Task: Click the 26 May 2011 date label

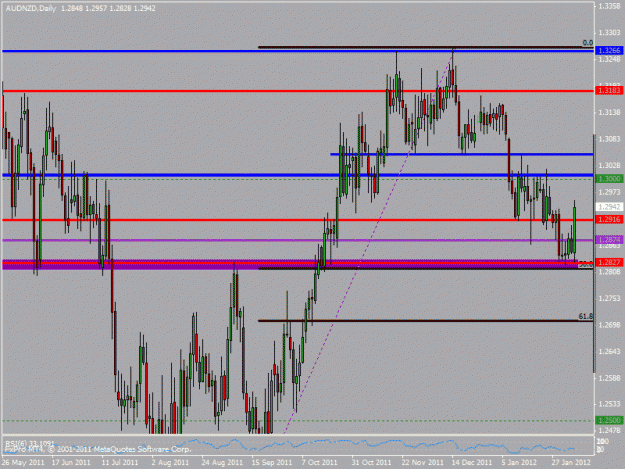Action: point(22,463)
